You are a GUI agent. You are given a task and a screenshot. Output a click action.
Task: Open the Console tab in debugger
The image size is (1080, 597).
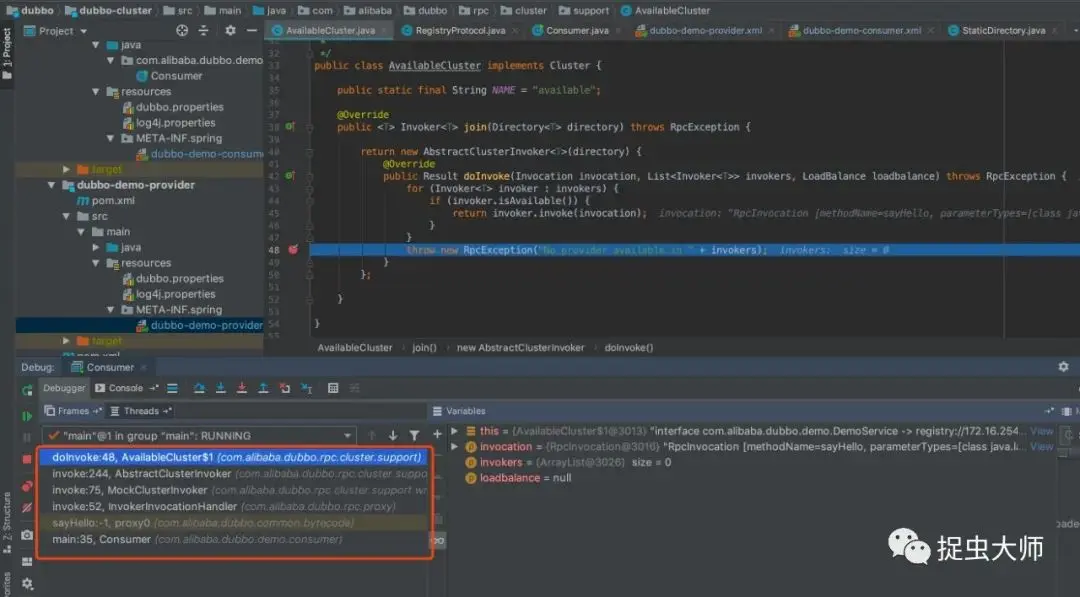[x=119, y=388]
